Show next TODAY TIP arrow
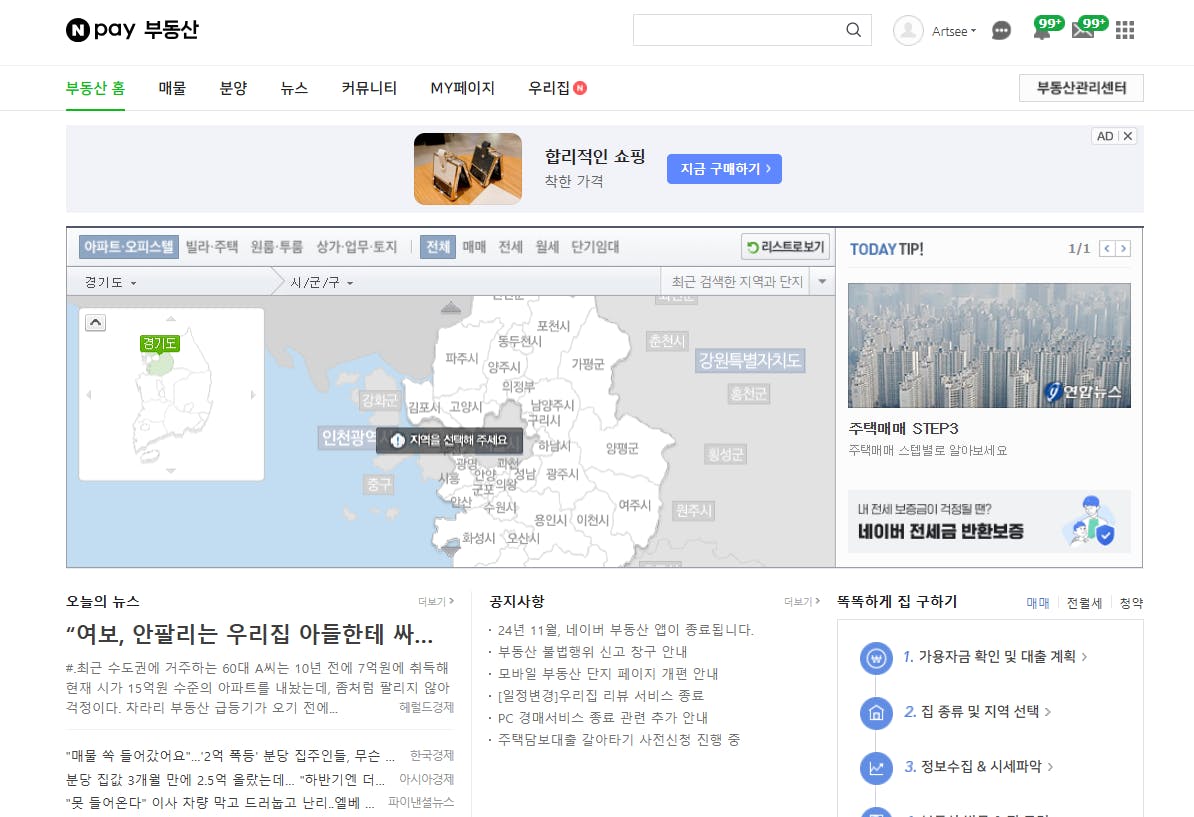This screenshot has width=1194, height=817. (1123, 248)
